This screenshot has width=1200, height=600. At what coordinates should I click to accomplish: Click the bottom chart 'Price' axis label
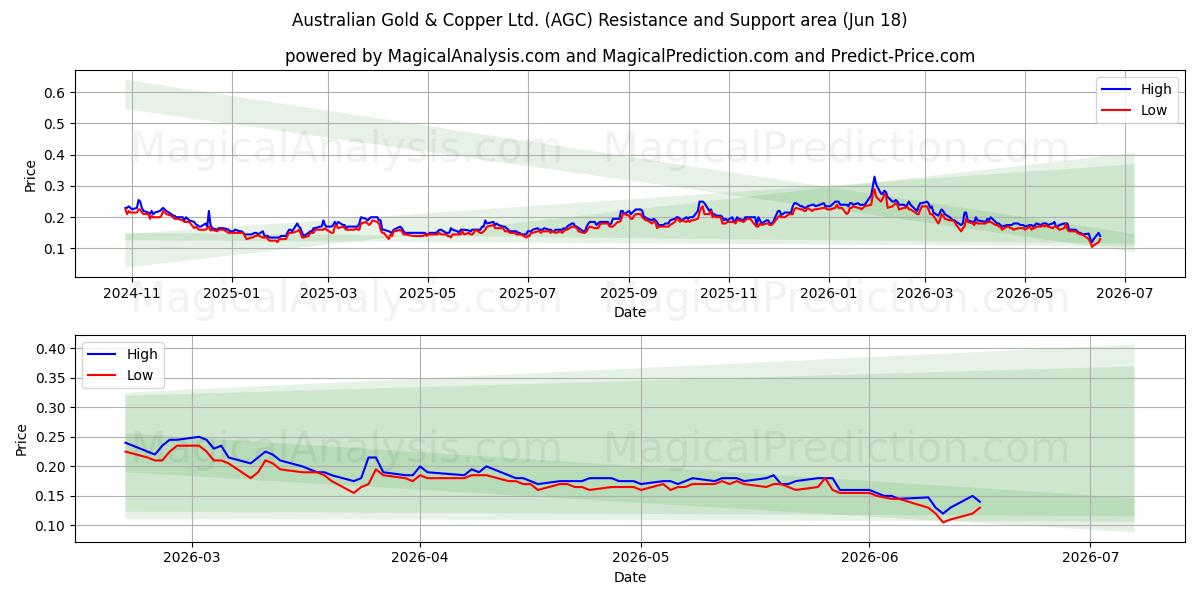point(22,439)
